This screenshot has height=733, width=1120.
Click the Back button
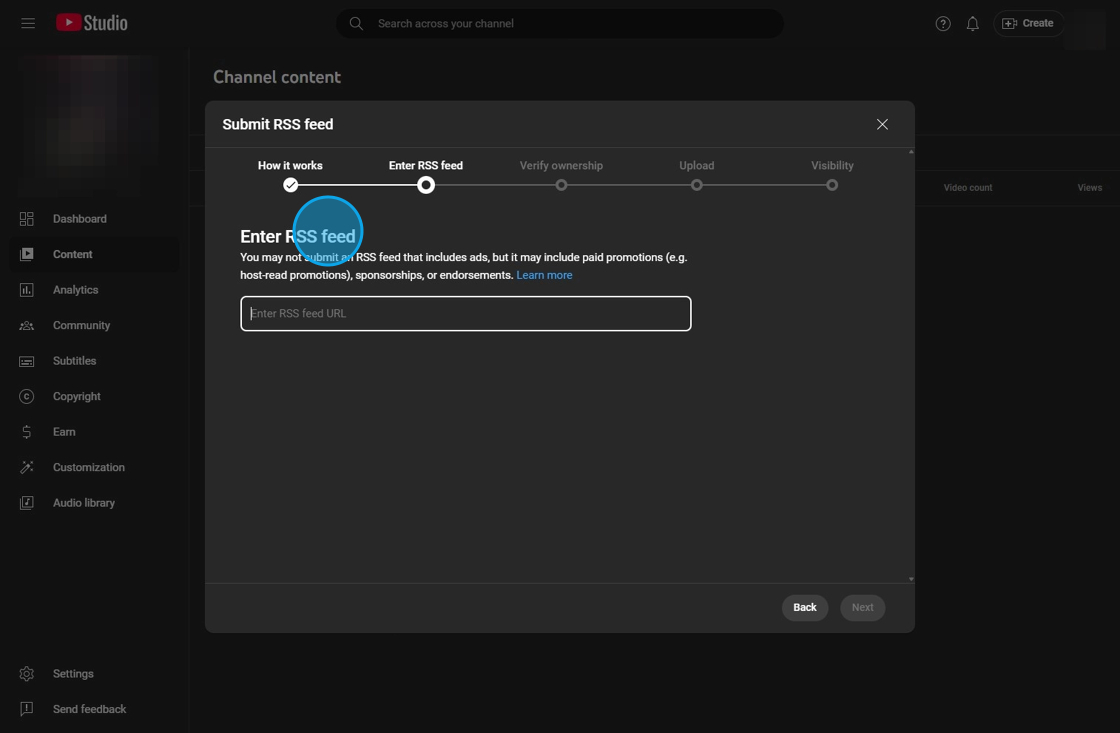point(804,607)
